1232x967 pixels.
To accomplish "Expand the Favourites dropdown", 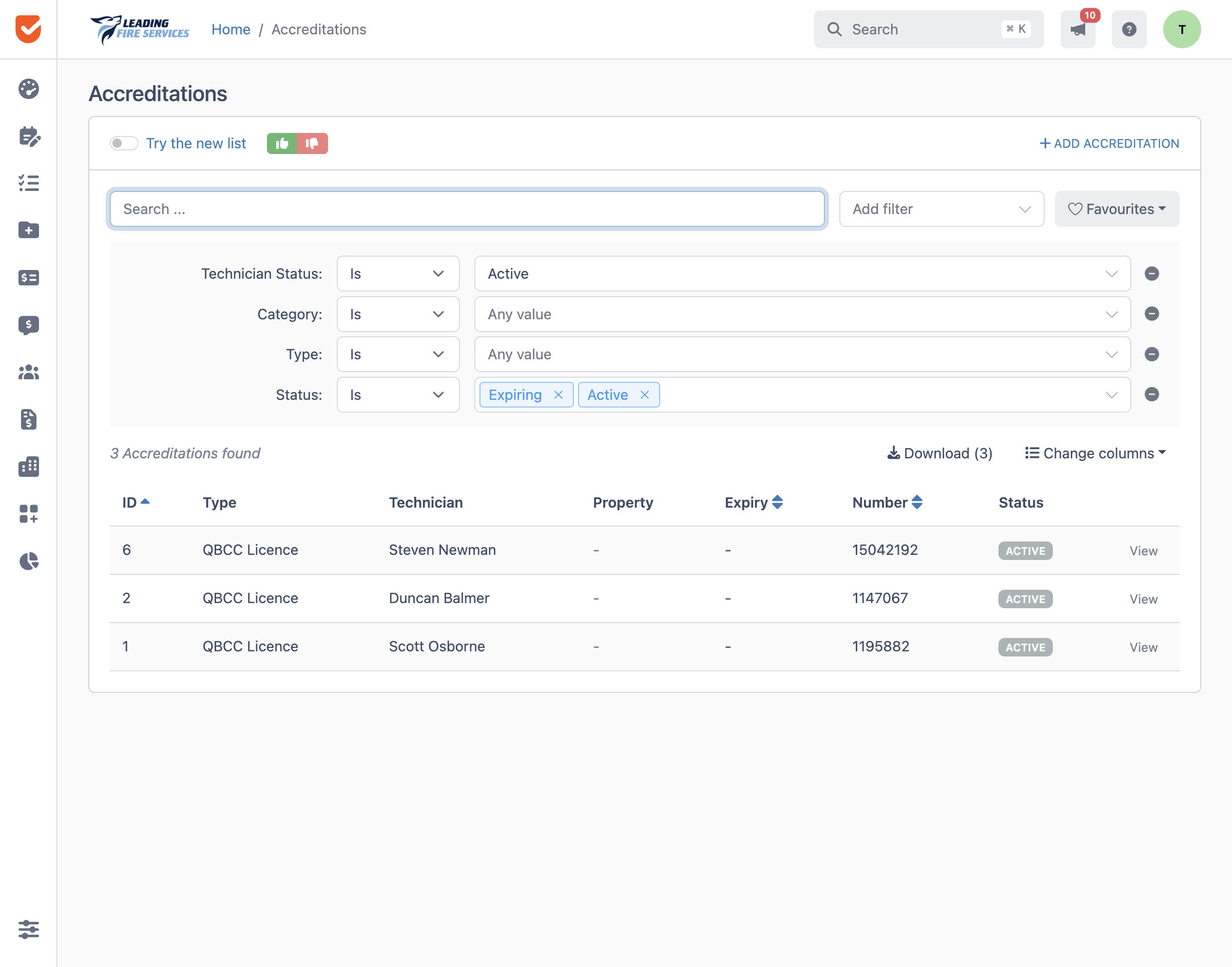I will click(x=1116, y=209).
